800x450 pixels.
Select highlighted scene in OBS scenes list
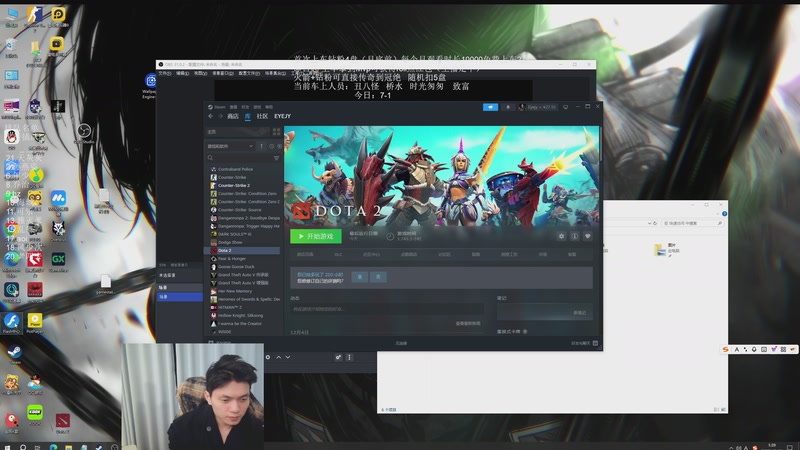(x=180, y=296)
